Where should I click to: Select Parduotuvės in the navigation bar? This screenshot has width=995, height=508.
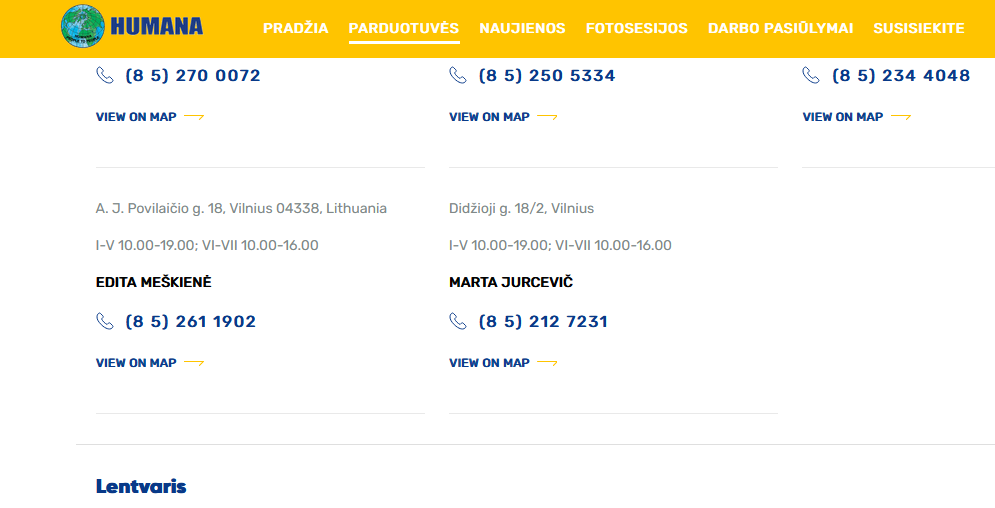click(x=403, y=28)
